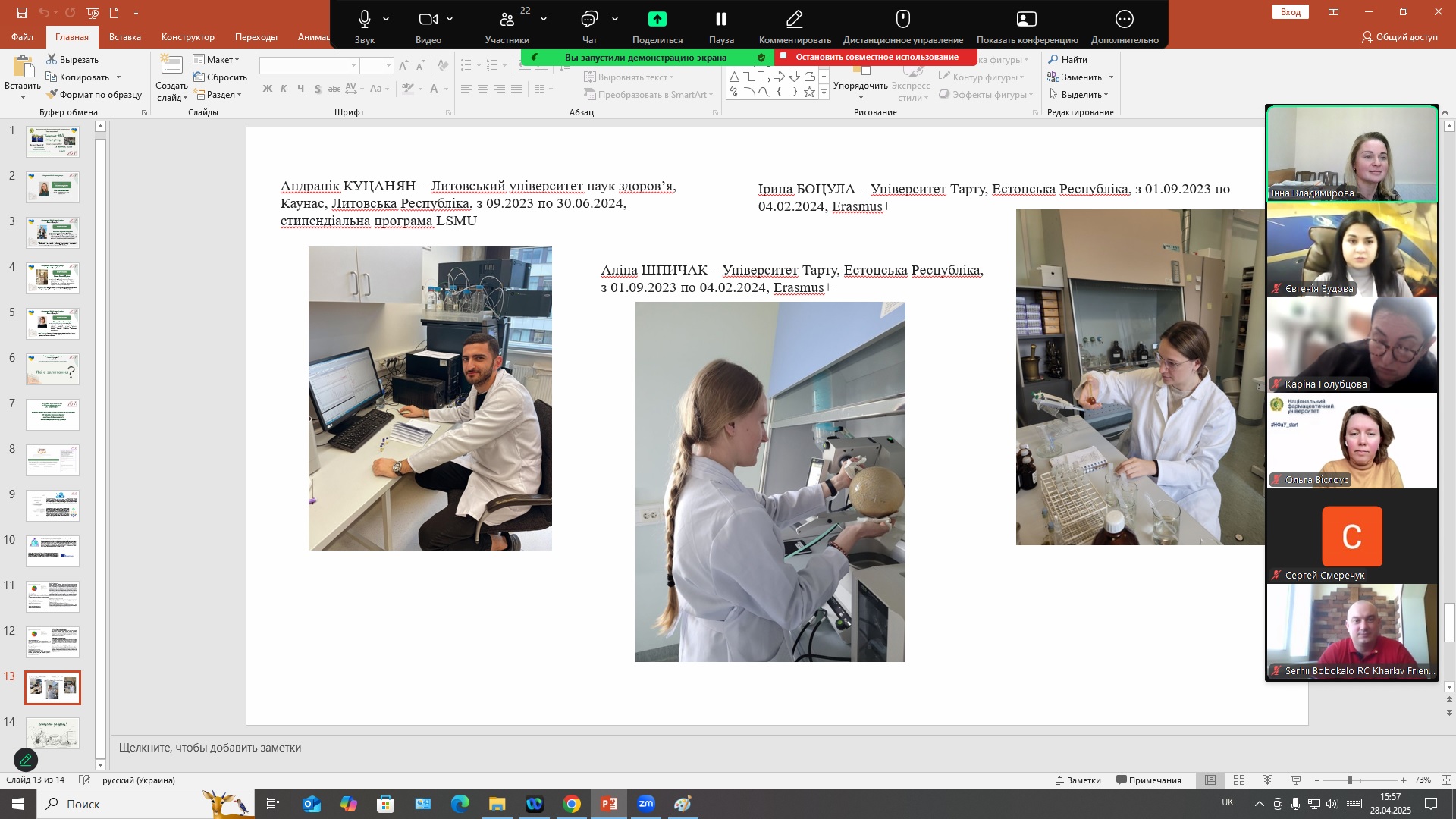Image resolution: width=1456 pixels, height=819 pixels.
Task: Click Вырезать cut scissors button
Action: click(73, 60)
